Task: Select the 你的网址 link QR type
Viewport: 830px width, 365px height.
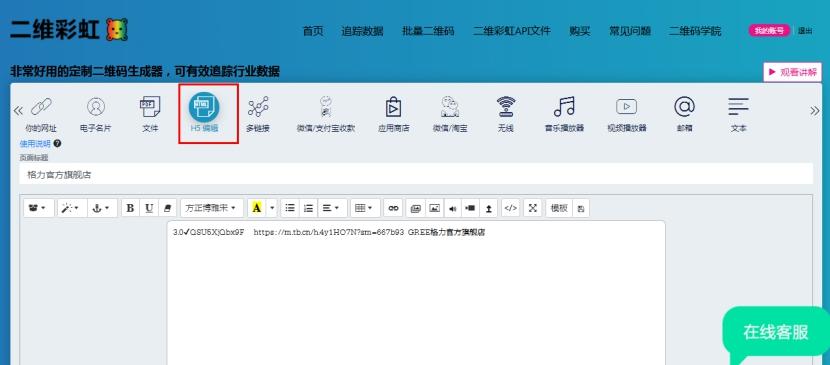Action: [41, 113]
